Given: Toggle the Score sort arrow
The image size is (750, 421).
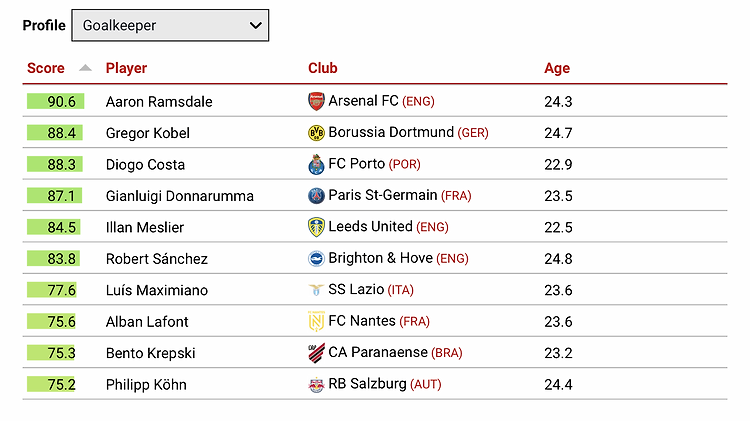Looking at the screenshot, I should click(85, 68).
